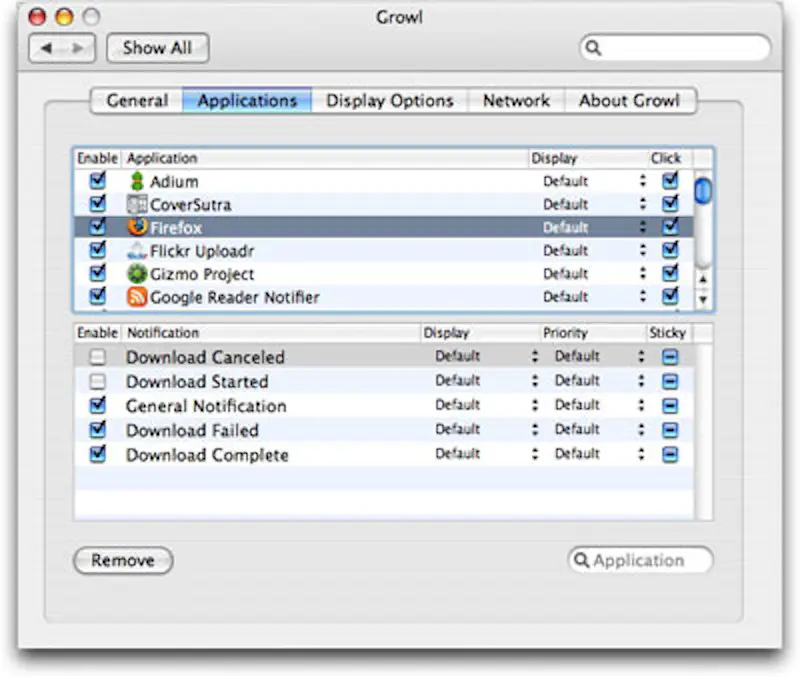Toggle the Sticky control for Download Complete

coord(671,453)
